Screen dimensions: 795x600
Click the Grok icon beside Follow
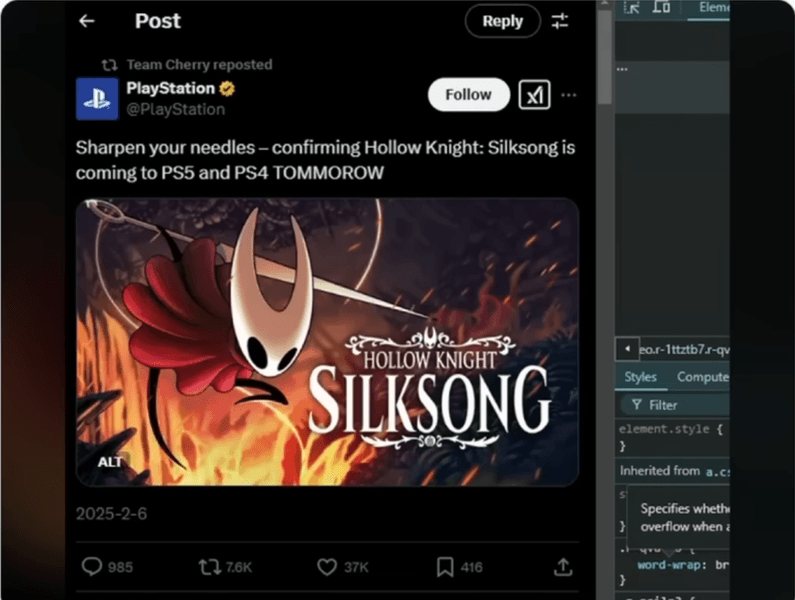tap(536, 95)
